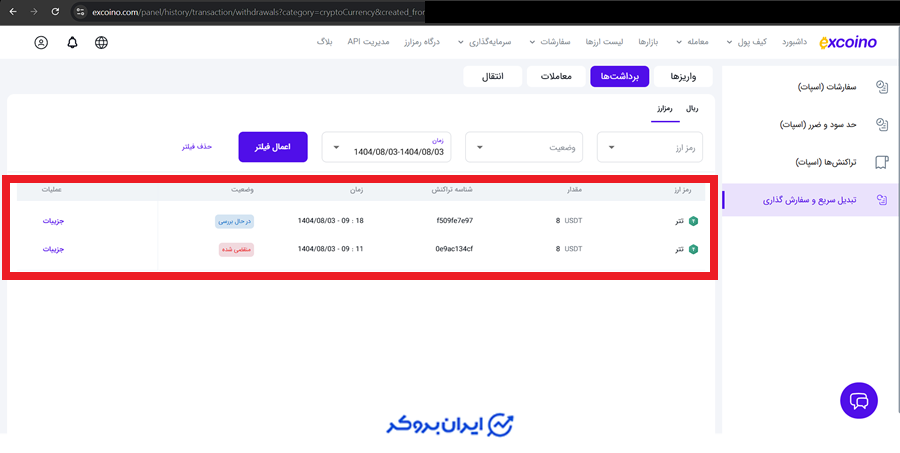Click the browser back arrow
The width and height of the screenshot is (900, 453).
pyautogui.click(x=13, y=11)
